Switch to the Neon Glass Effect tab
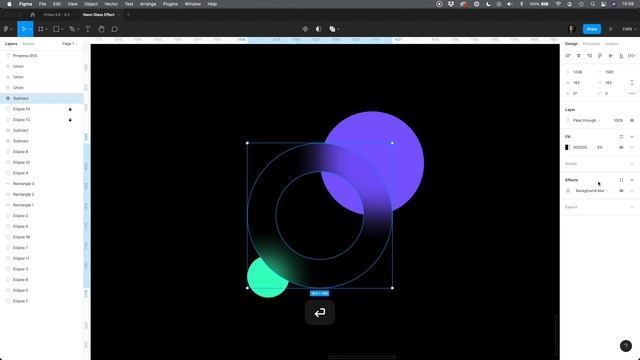 [98, 15]
